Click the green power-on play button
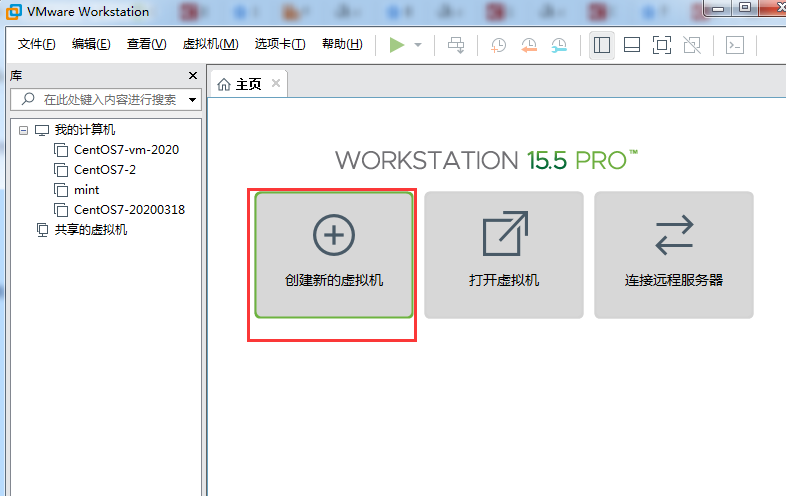786x496 pixels. coord(397,45)
